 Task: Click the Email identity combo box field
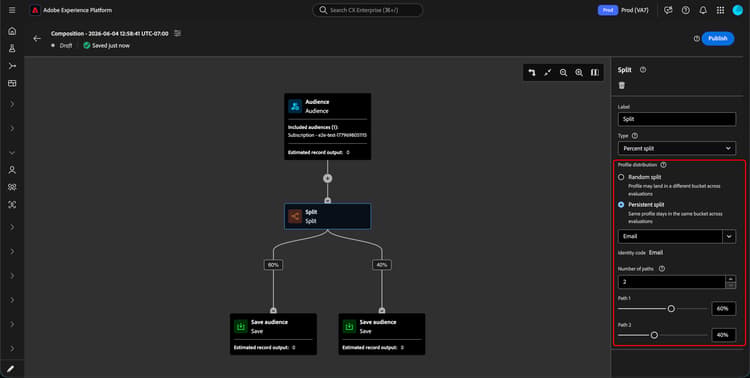[670, 236]
